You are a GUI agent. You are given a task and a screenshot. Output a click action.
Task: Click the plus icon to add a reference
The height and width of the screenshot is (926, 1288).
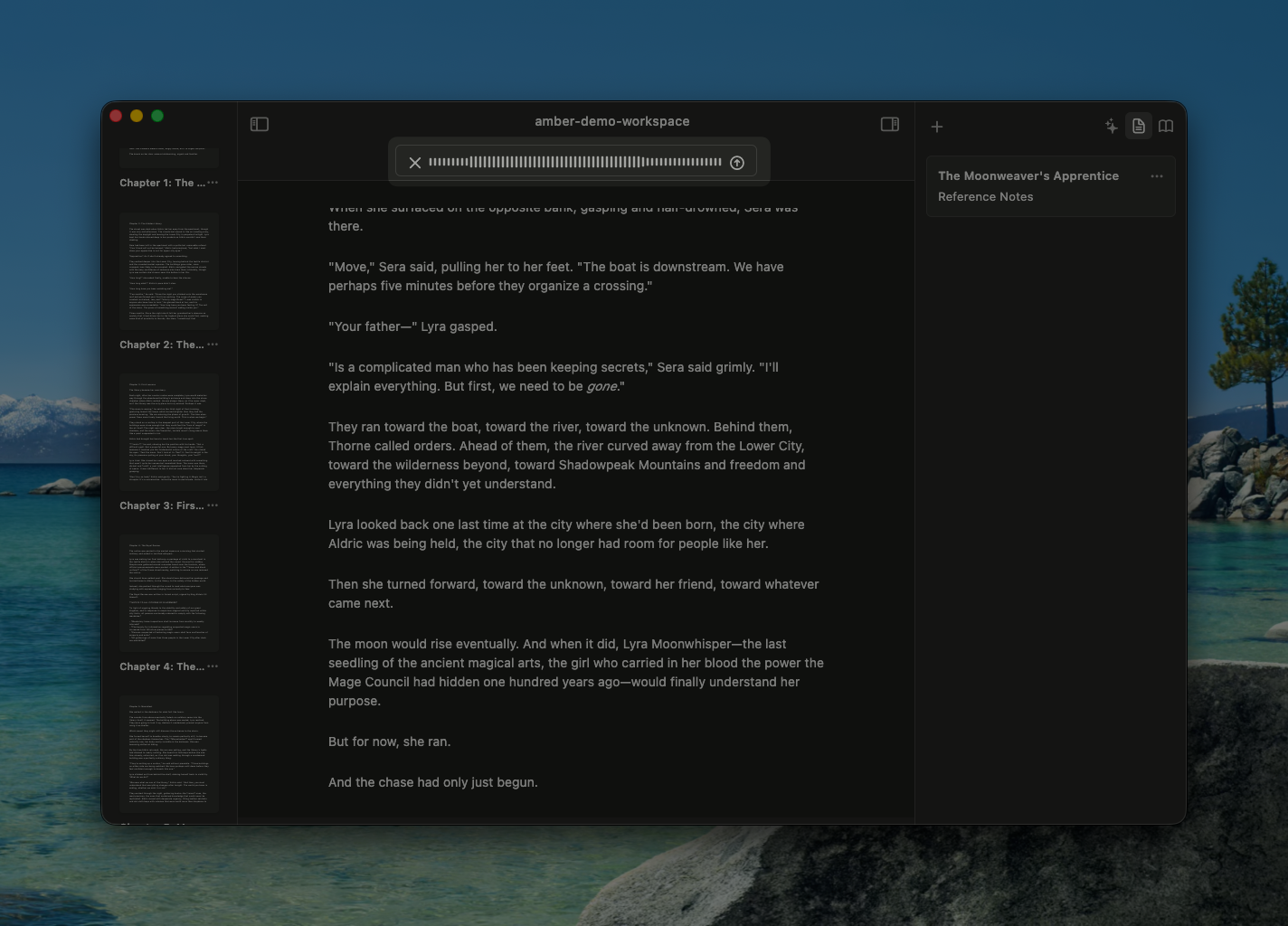[937, 127]
